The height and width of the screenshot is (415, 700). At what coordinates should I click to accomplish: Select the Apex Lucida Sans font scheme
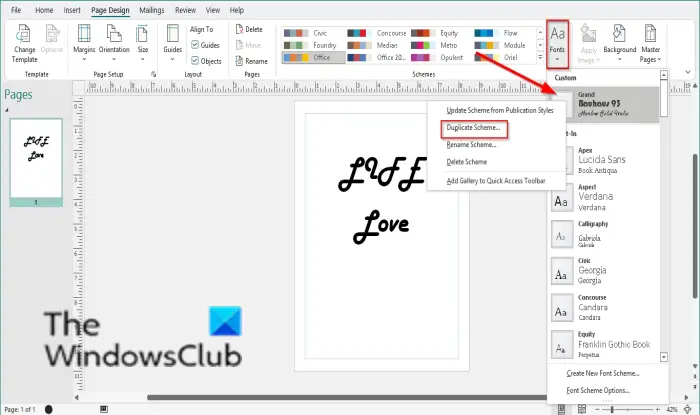pyautogui.click(x=604, y=161)
